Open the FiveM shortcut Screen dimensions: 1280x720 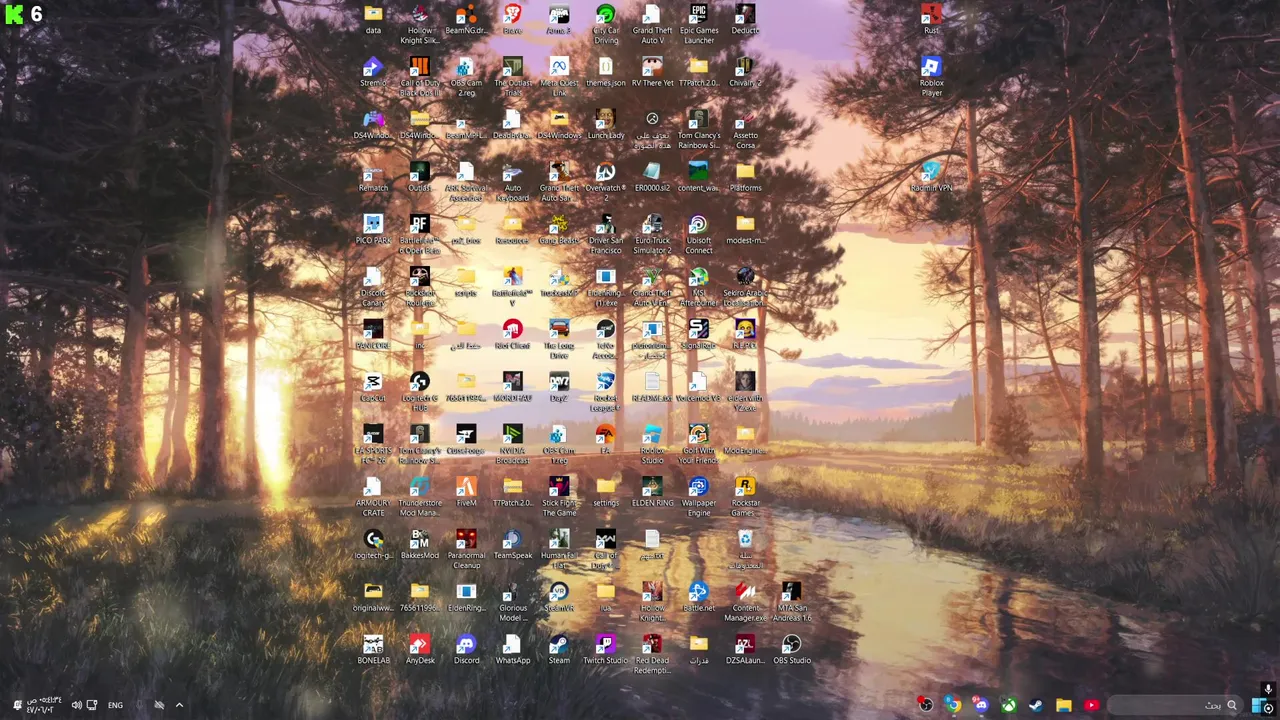click(x=466, y=493)
